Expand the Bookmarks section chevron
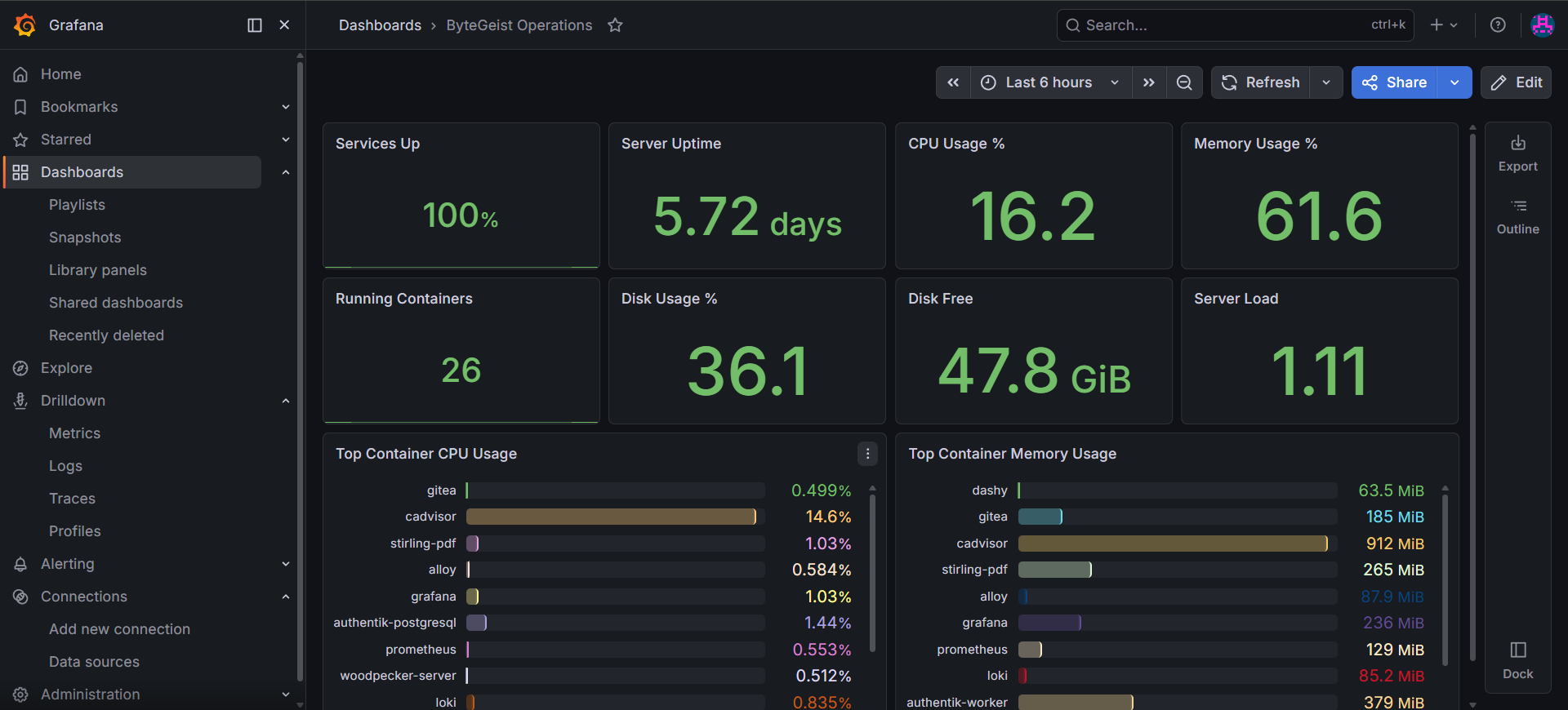This screenshot has height=710, width=1568. point(286,107)
